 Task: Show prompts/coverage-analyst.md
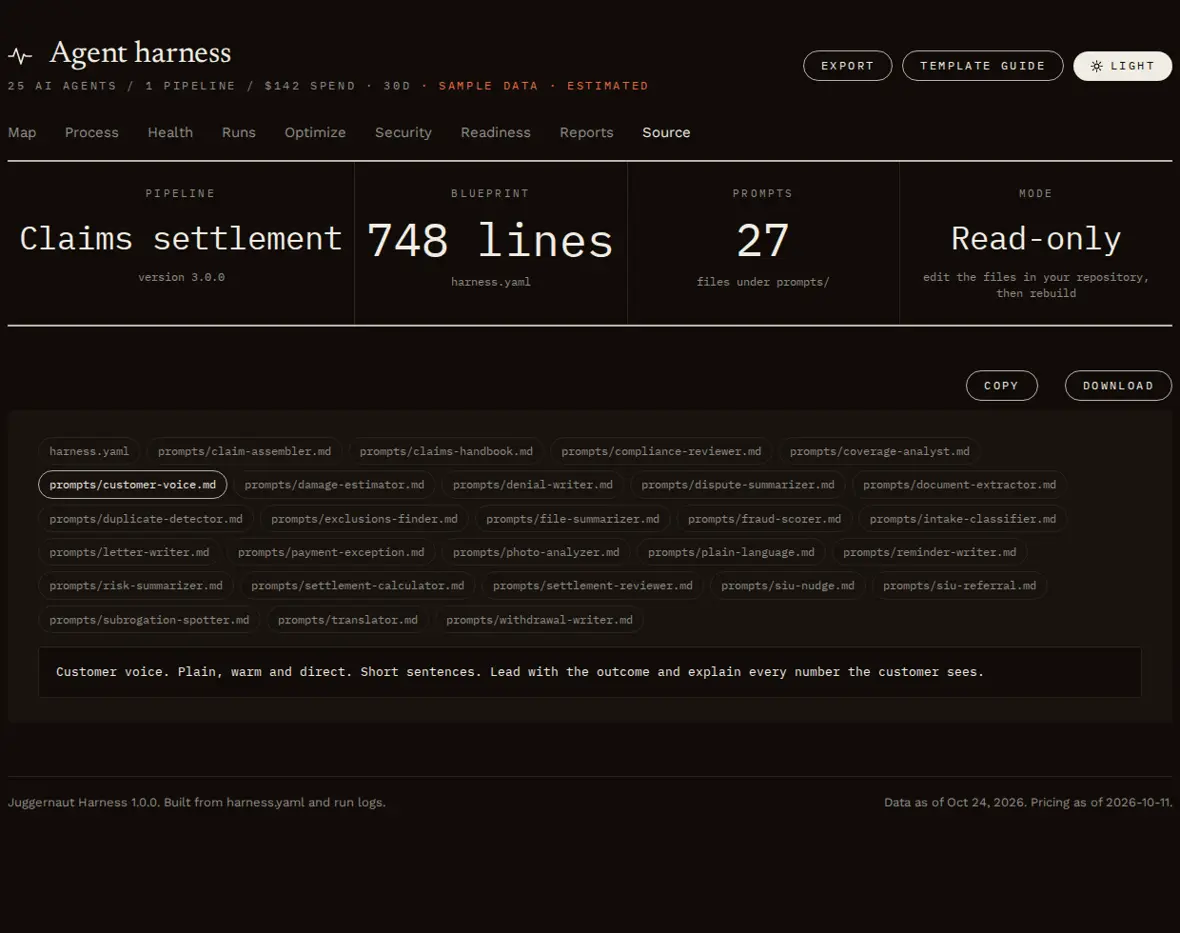pos(879,451)
